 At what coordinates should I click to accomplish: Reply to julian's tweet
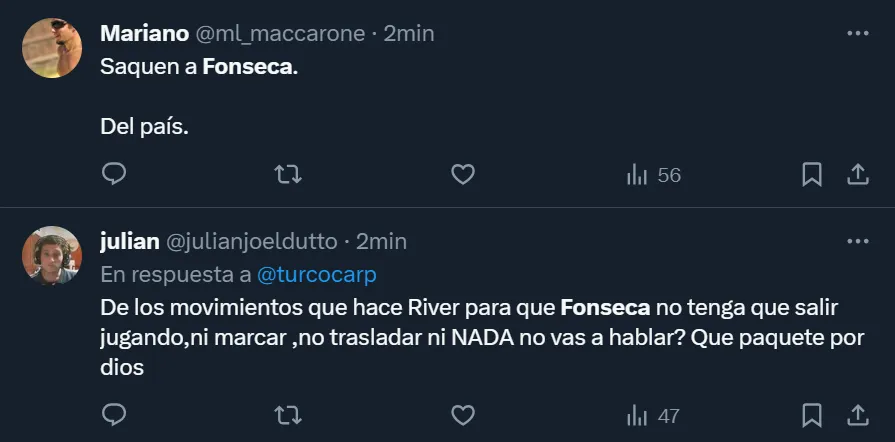coord(115,414)
